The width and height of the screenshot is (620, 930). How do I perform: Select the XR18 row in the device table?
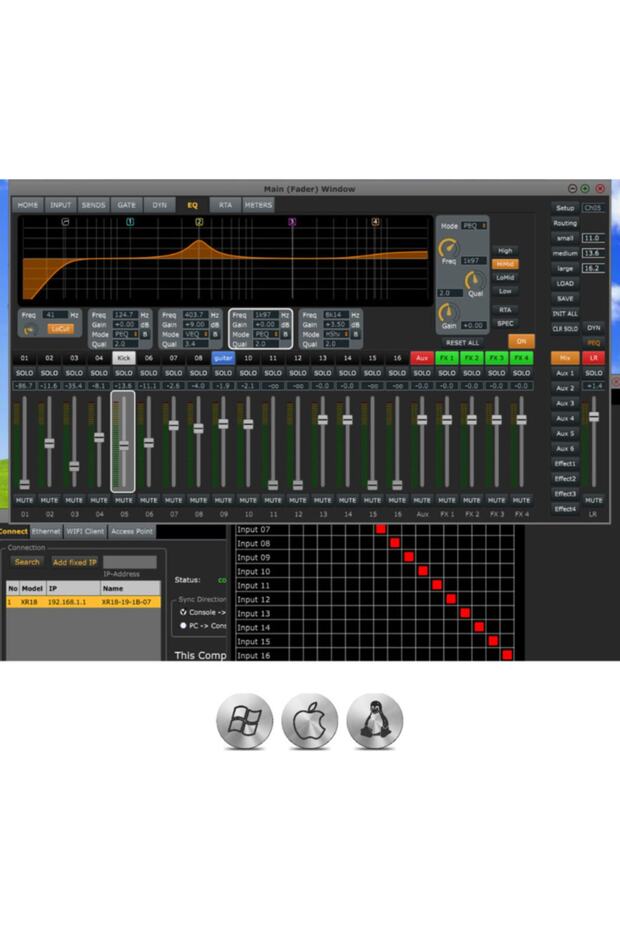(x=83, y=602)
